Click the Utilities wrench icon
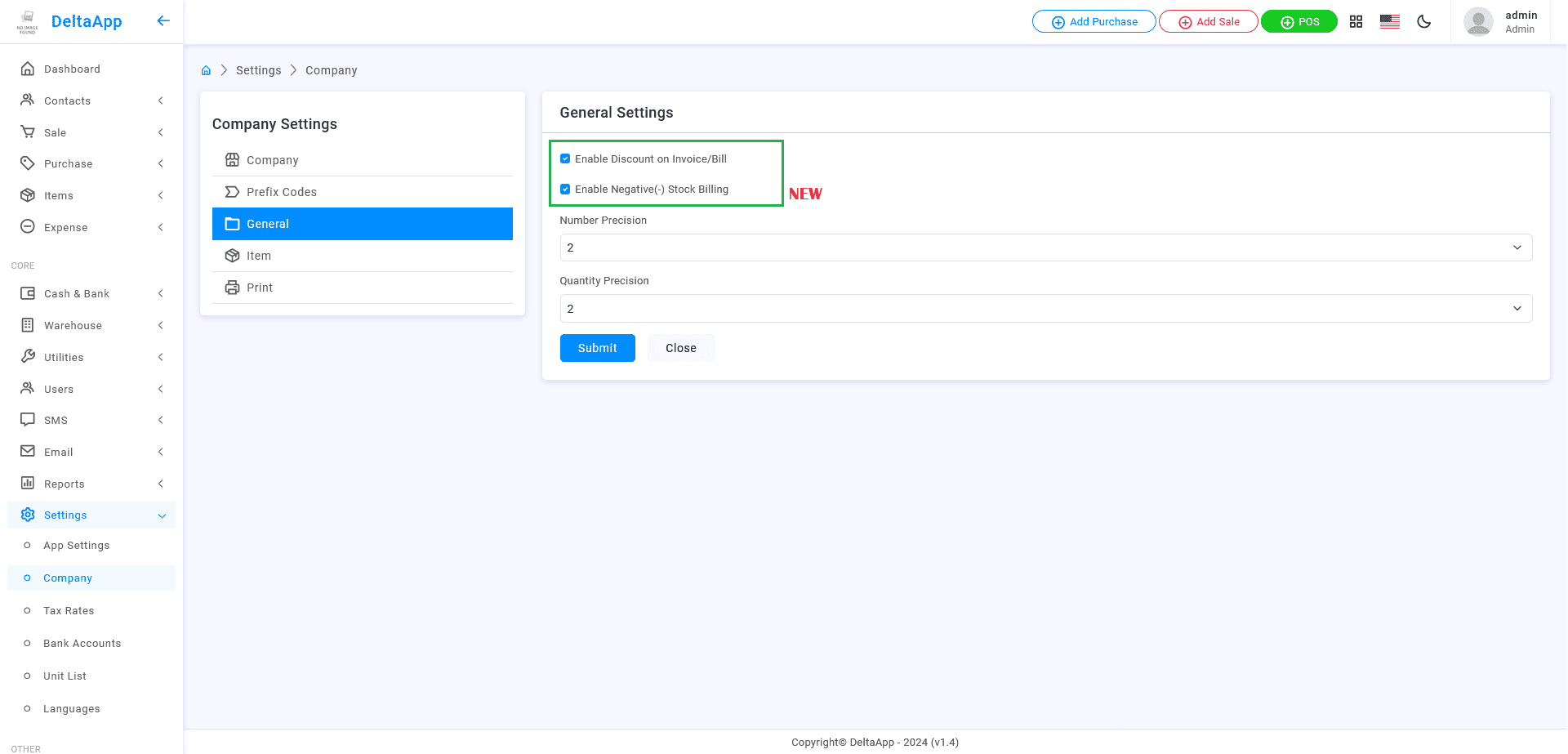The height and width of the screenshot is (754, 1568). tap(28, 356)
